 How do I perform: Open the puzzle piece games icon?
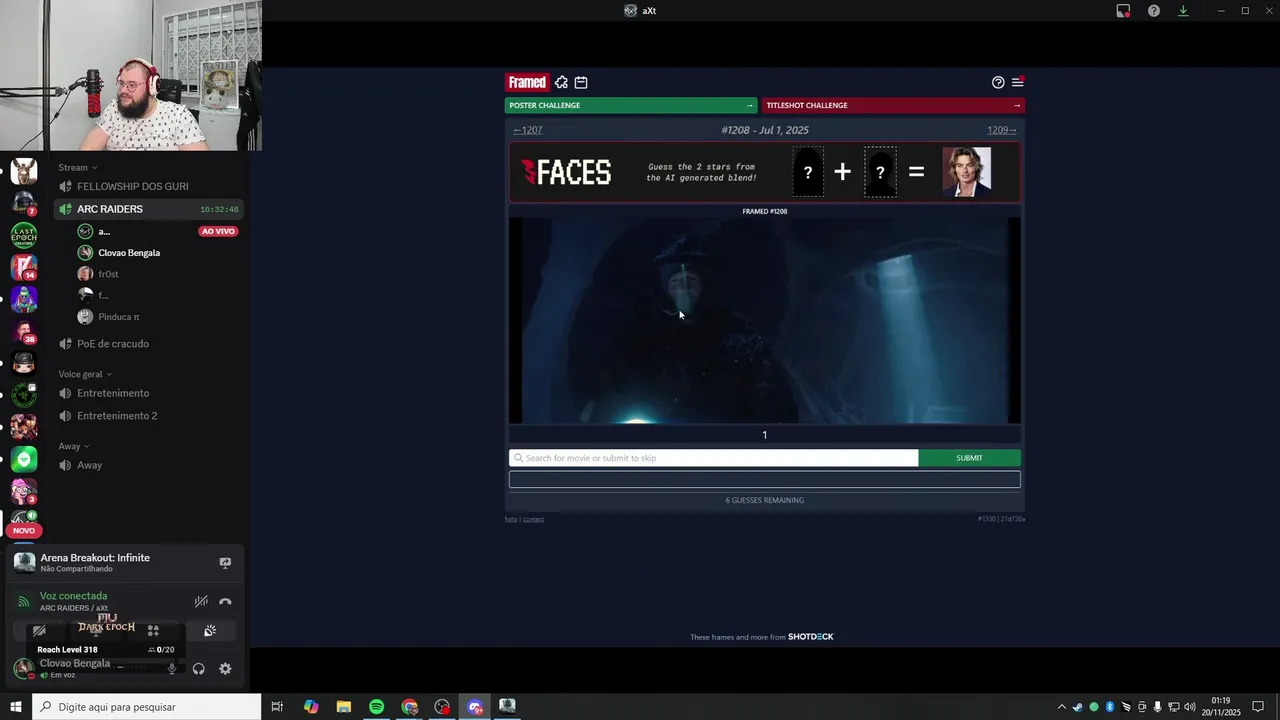pos(561,82)
